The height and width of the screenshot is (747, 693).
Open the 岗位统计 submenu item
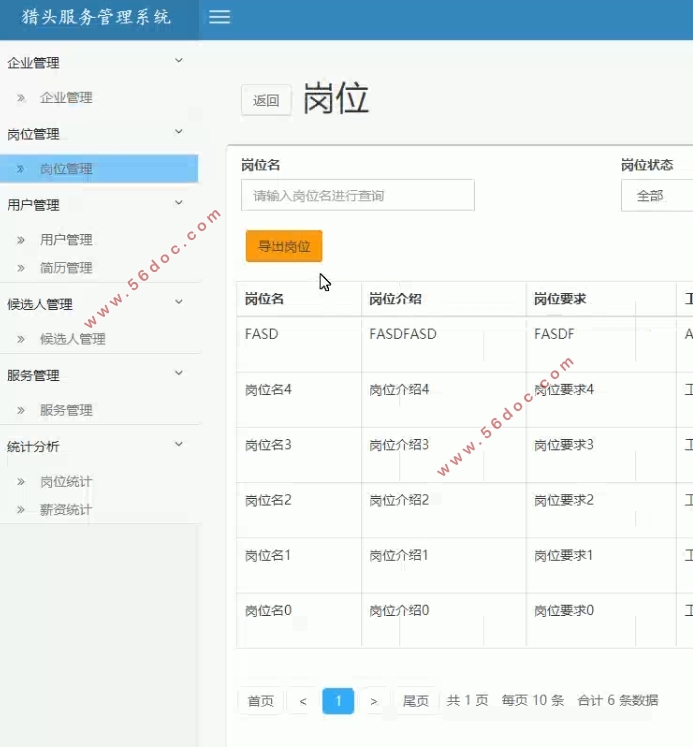point(66,482)
